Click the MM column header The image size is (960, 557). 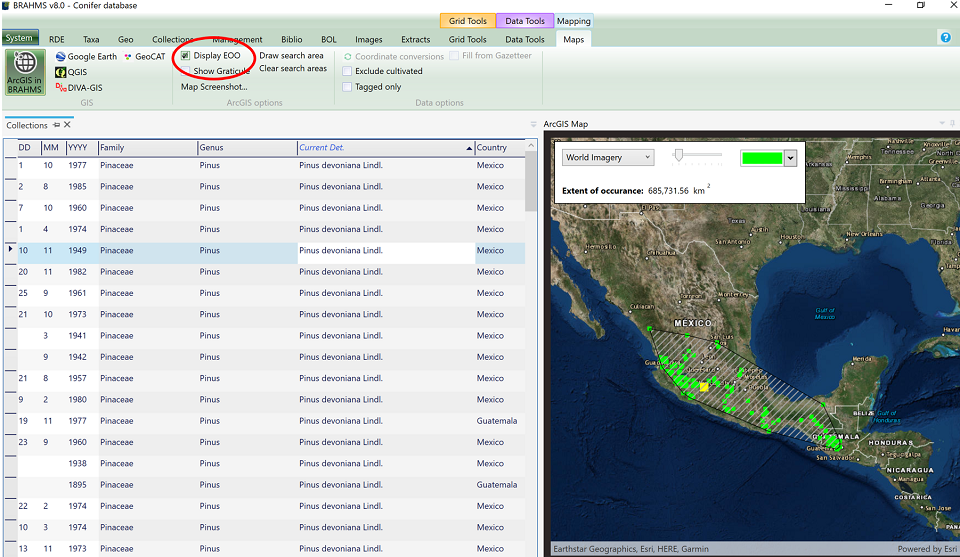[53, 148]
